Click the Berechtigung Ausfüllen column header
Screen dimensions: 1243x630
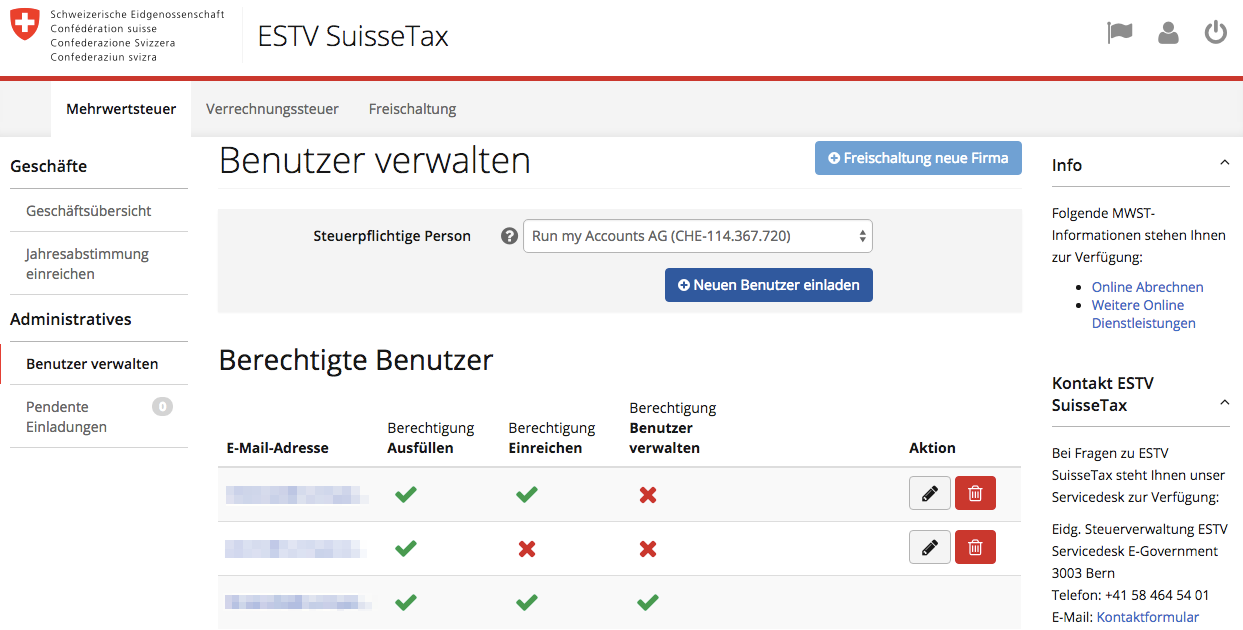pyautogui.click(x=431, y=438)
